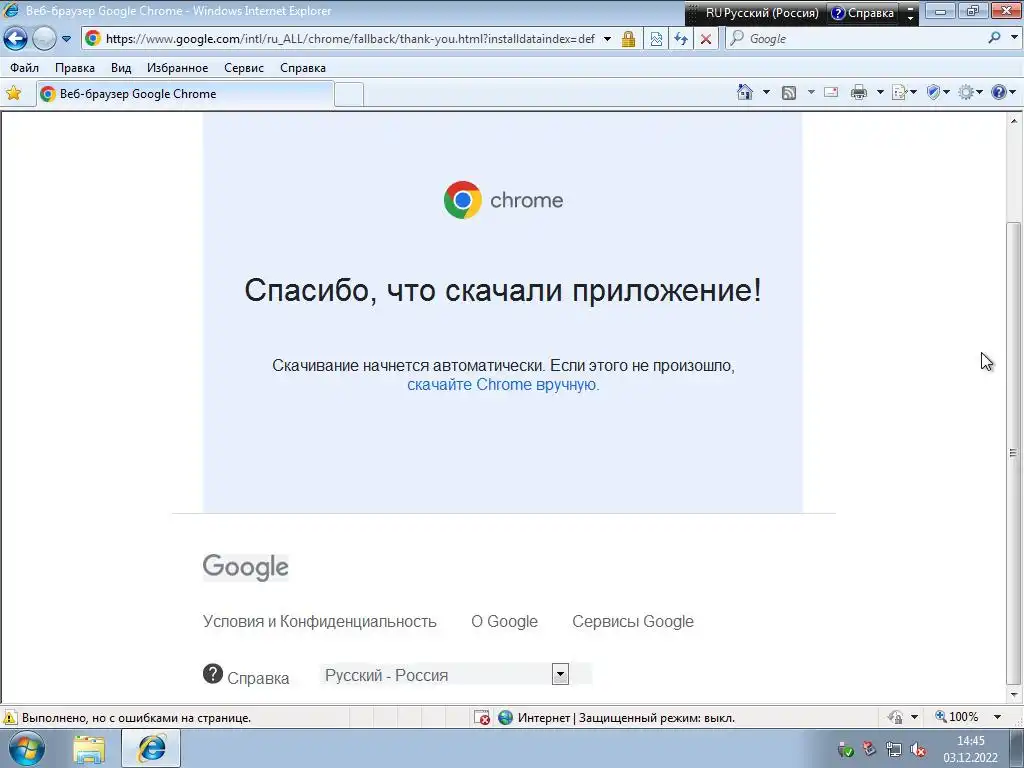Open the Правка menu
The height and width of the screenshot is (768, 1024).
click(75, 68)
